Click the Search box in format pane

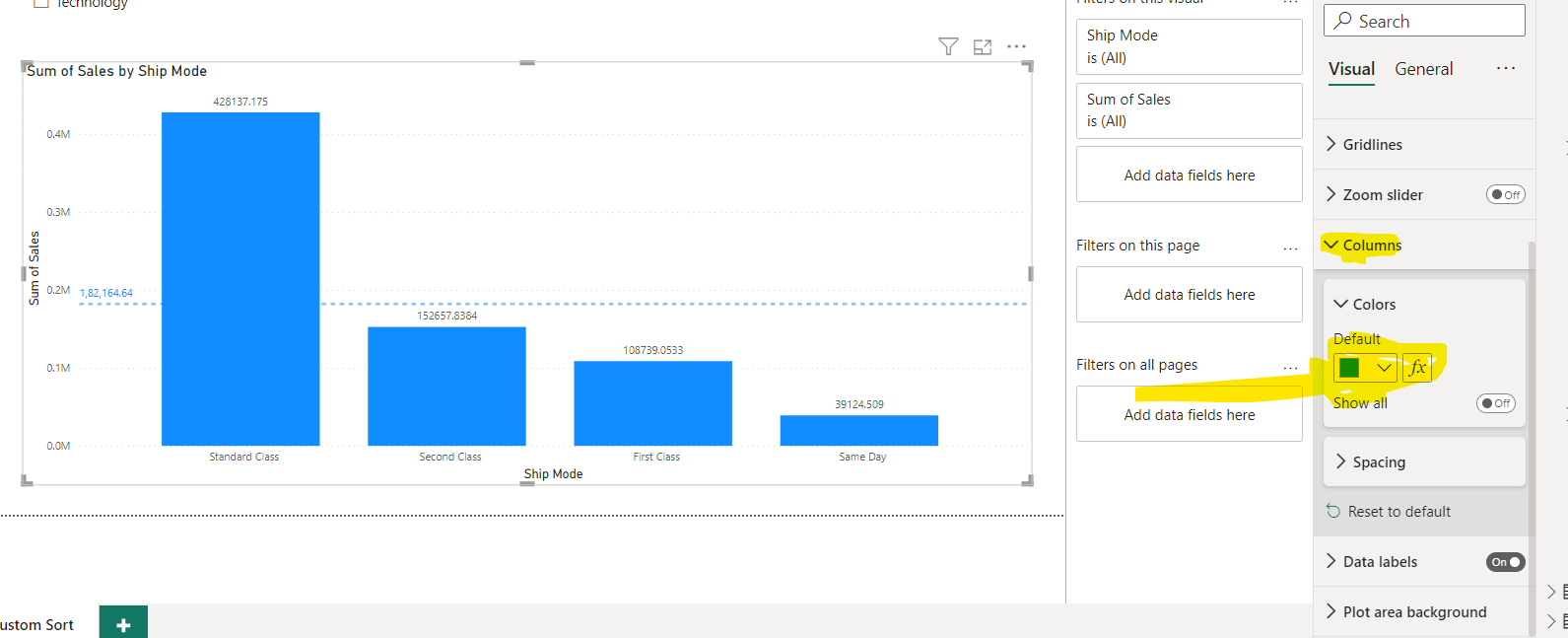[x=1424, y=21]
